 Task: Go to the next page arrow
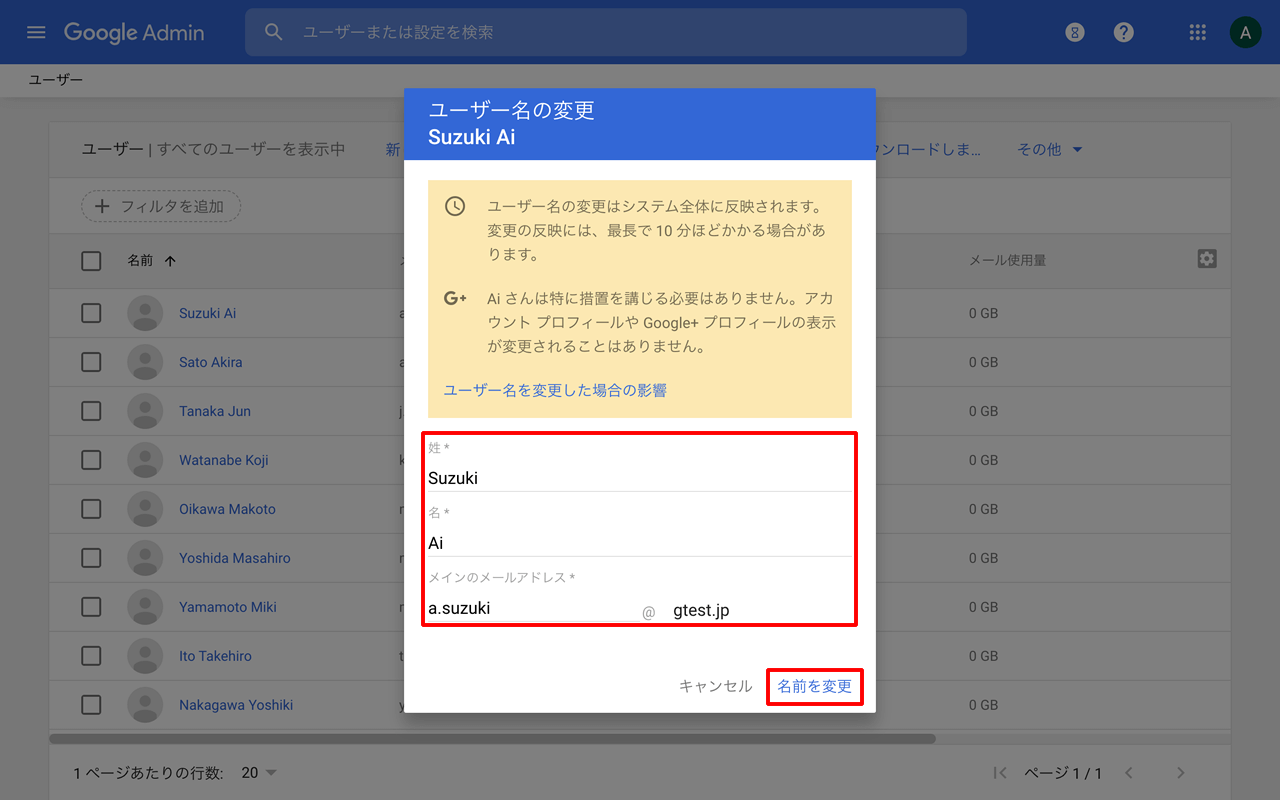point(1181,773)
